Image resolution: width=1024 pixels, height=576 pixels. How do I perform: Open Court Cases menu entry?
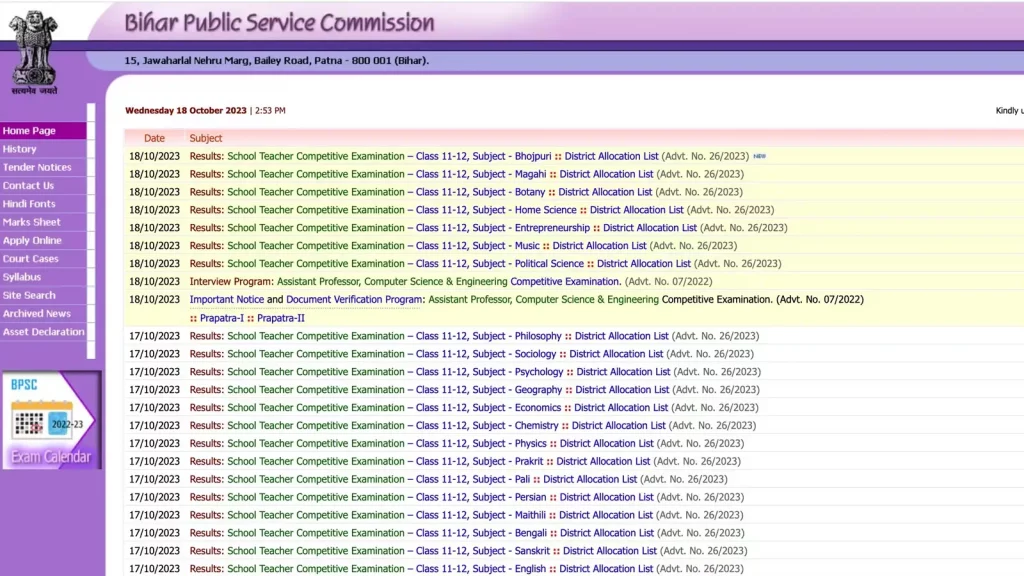click(43, 259)
